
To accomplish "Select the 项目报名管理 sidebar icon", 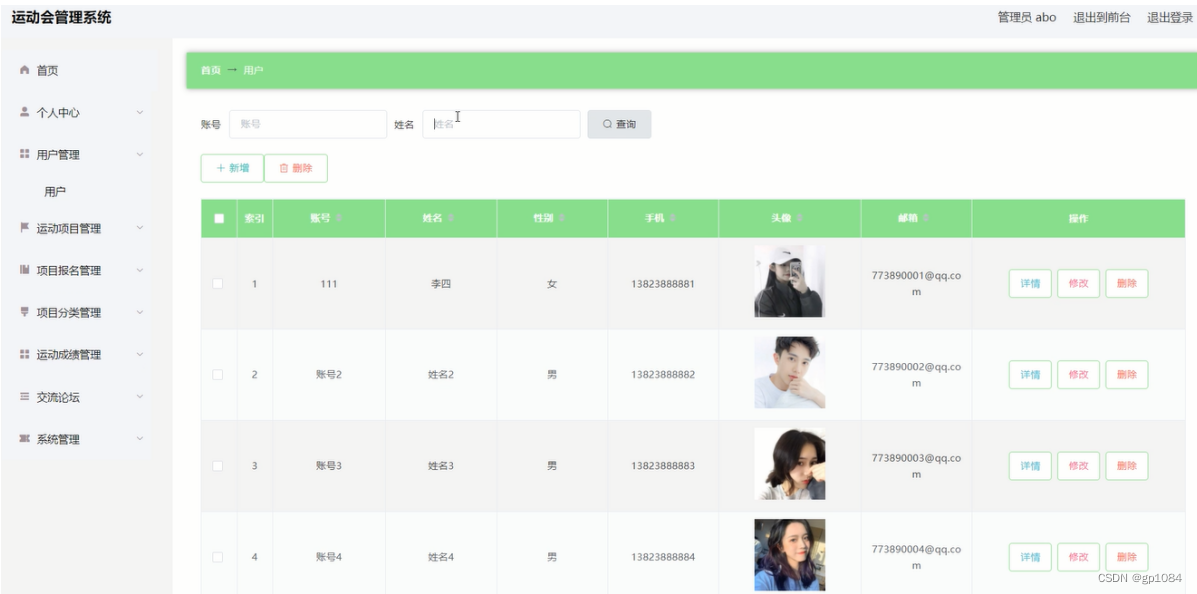I will pos(25,269).
